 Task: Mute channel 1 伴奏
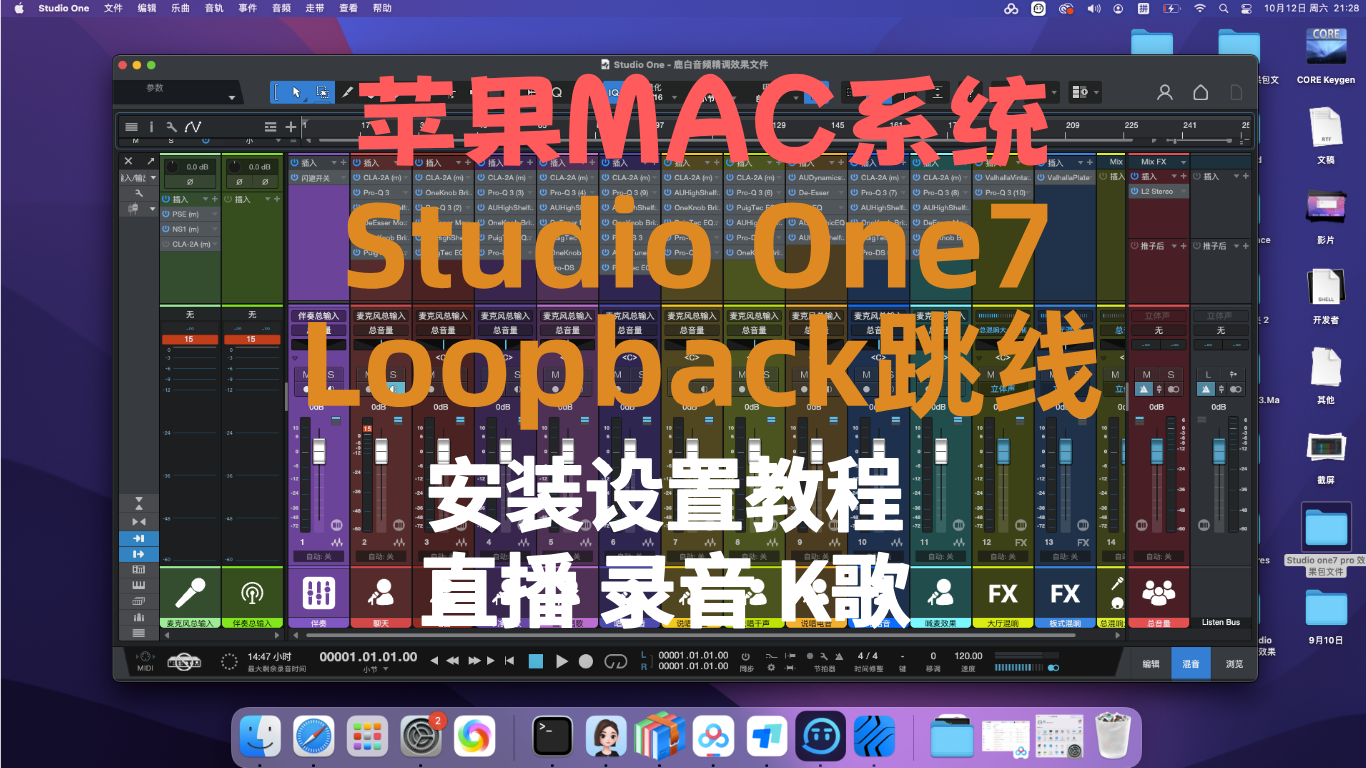[306, 374]
